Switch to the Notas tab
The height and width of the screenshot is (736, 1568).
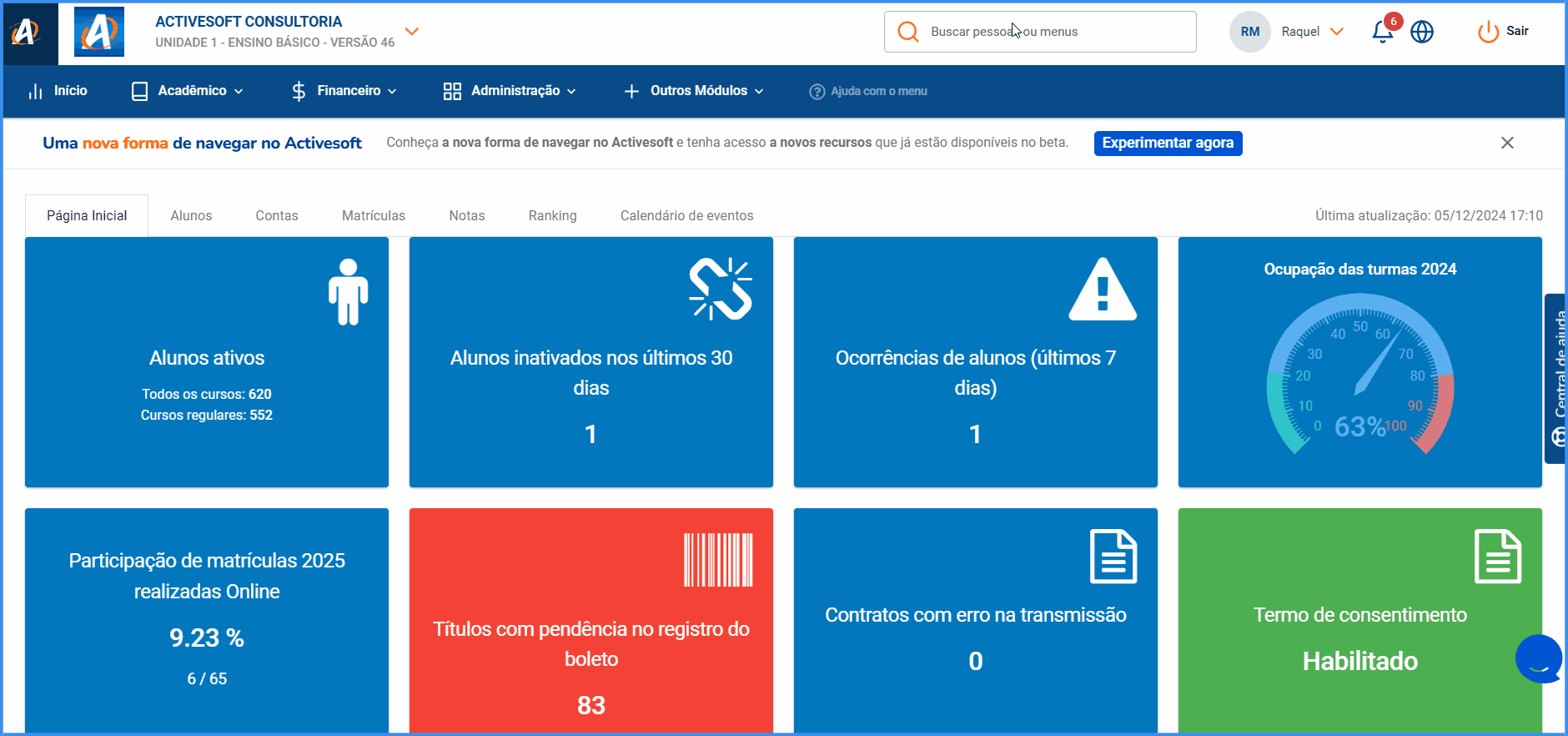pyautogui.click(x=467, y=215)
